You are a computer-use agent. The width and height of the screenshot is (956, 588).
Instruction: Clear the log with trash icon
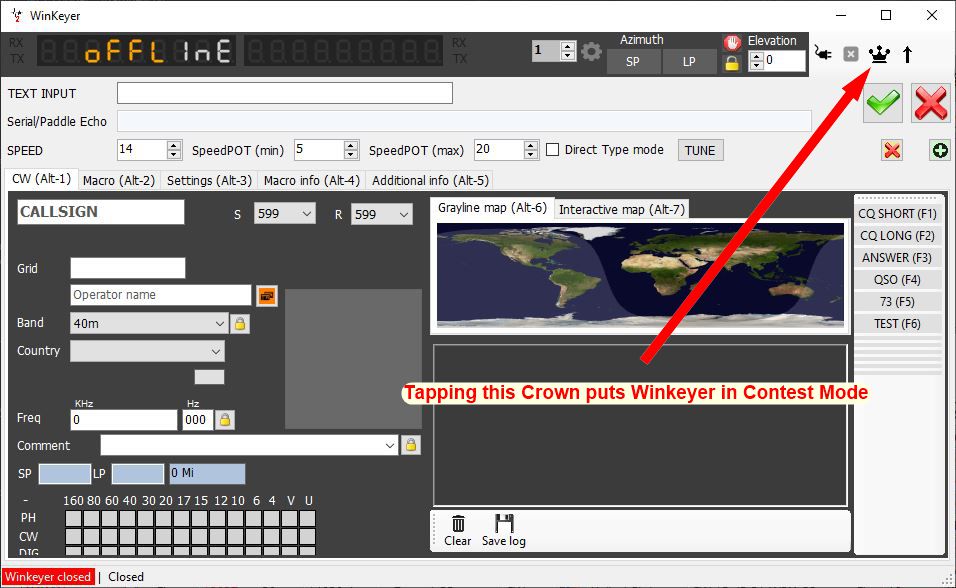point(458,531)
